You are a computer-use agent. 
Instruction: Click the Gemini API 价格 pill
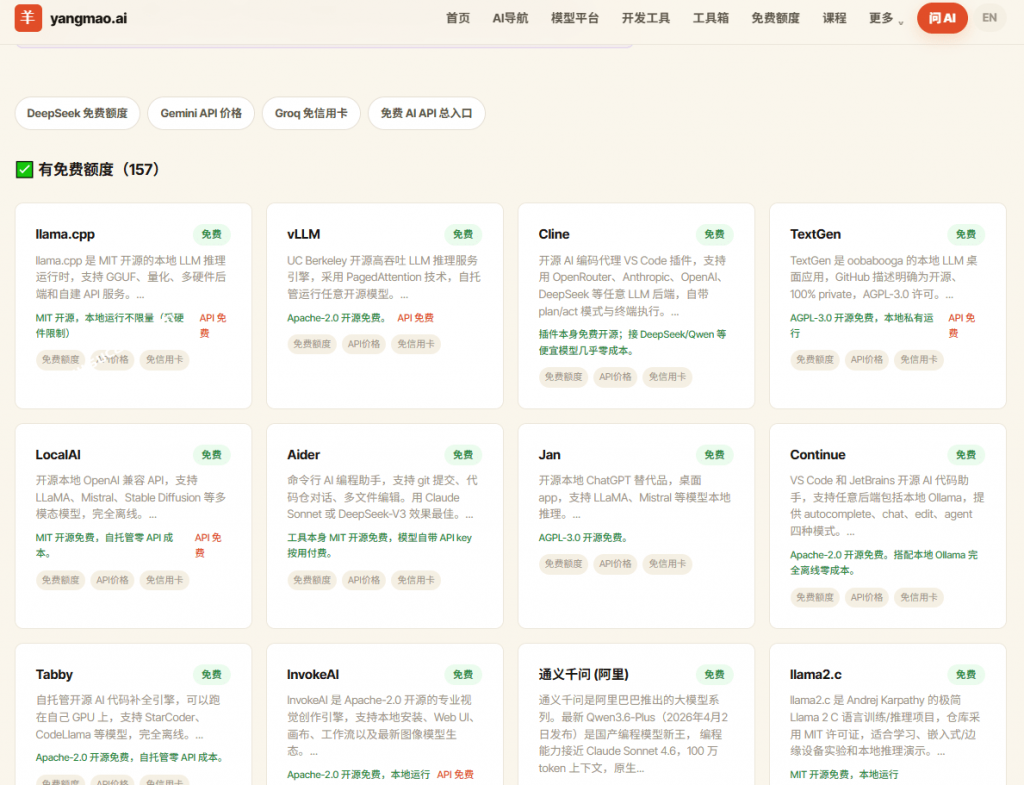pyautogui.click(x=201, y=114)
